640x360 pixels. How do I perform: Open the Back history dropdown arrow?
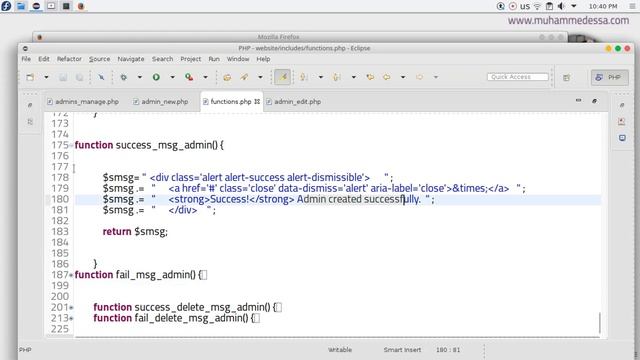[x=403, y=77]
